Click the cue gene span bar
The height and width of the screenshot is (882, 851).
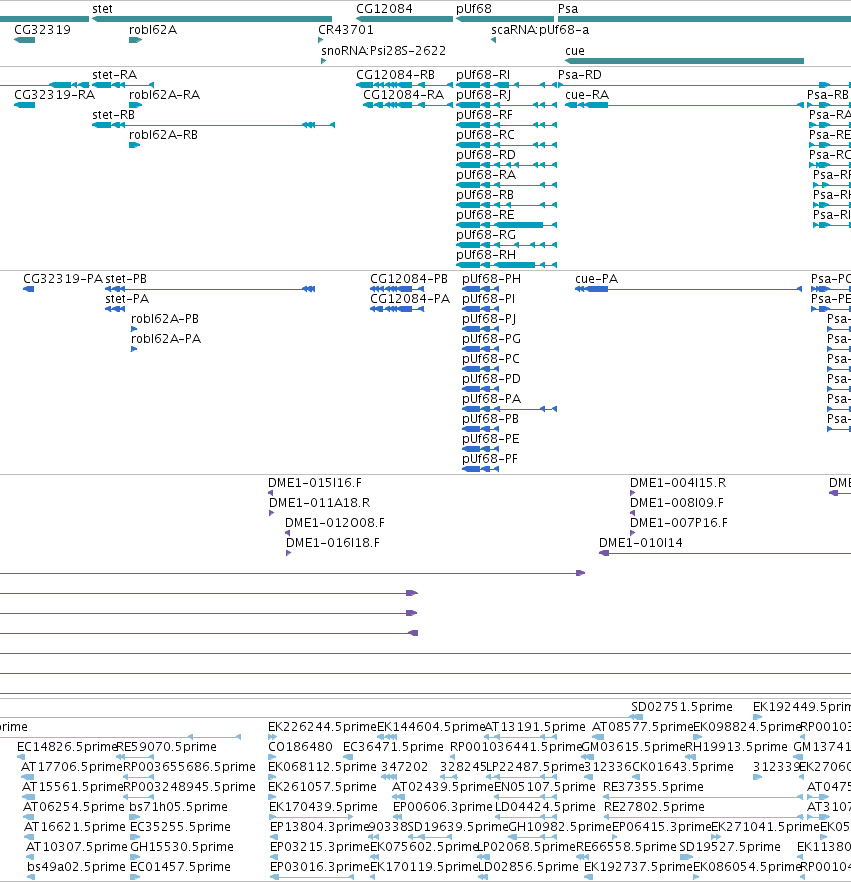[x=685, y=61]
